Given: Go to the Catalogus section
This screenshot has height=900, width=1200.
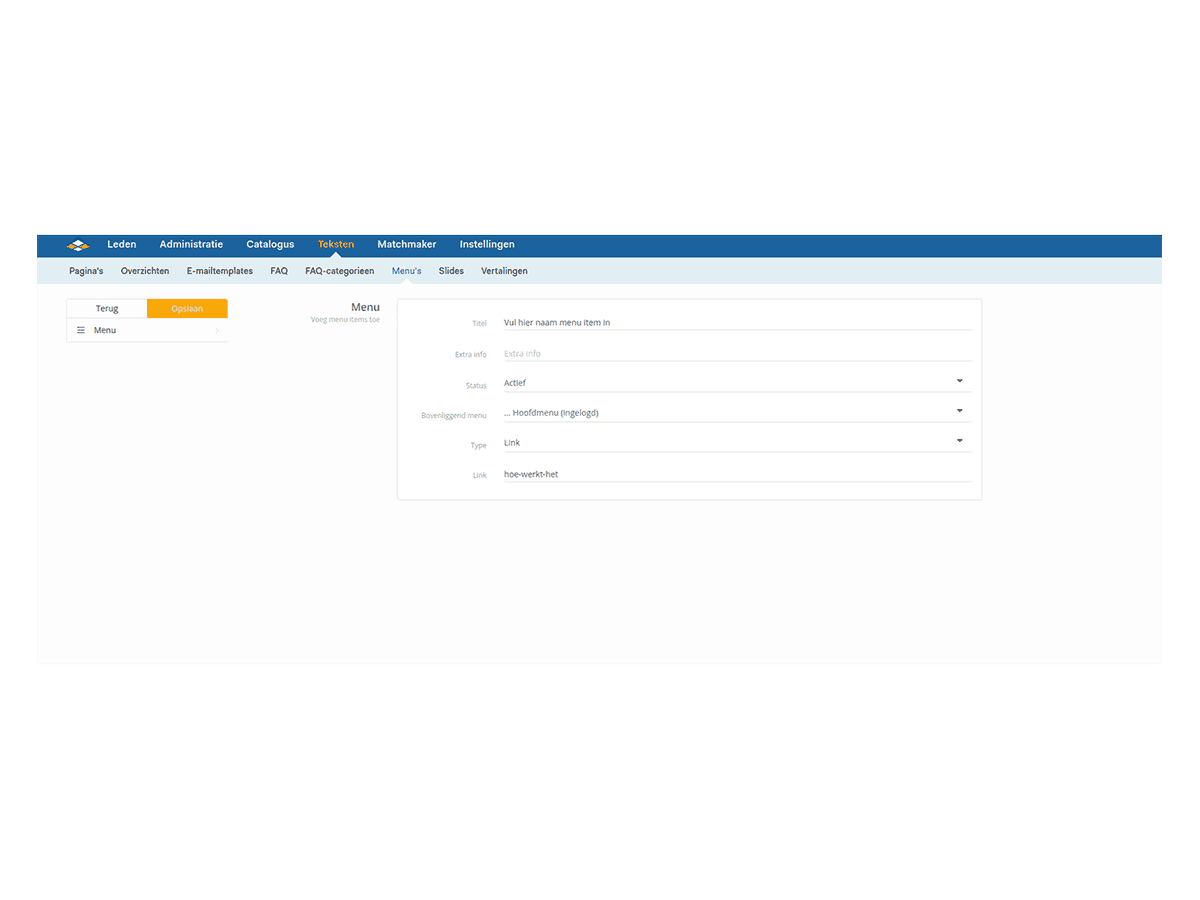Looking at the screenshot, I should 270,245.
